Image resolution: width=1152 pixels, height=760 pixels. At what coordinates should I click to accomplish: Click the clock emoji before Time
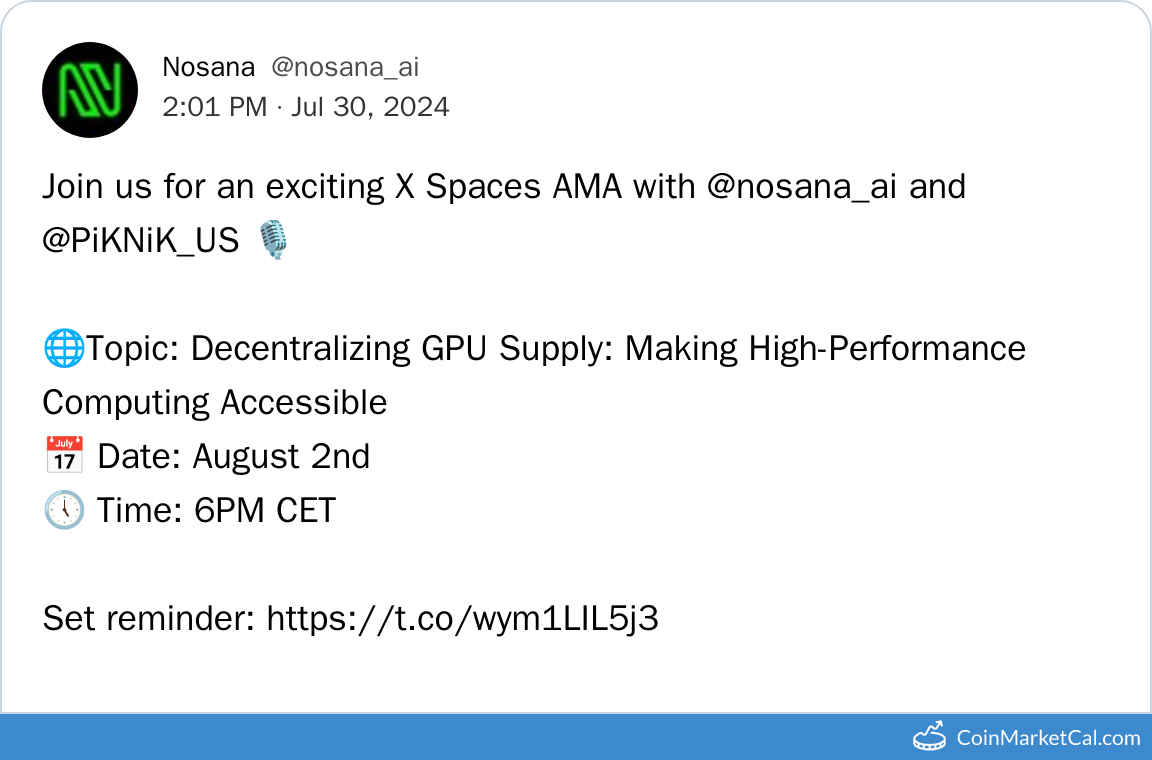click(64, 510)
